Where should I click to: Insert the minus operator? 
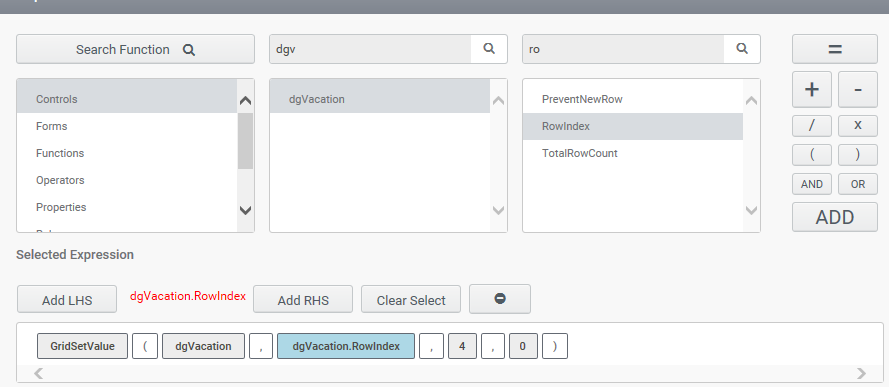[858, 90]
